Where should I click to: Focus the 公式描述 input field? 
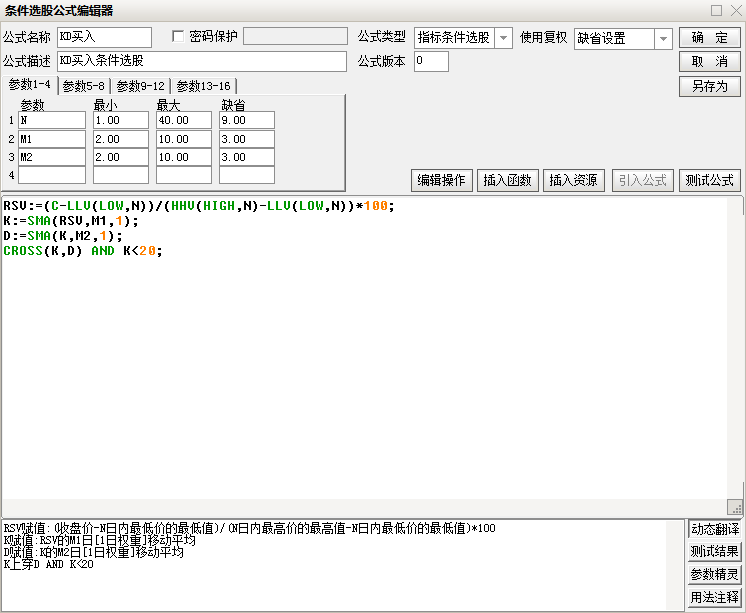(202, 61)
